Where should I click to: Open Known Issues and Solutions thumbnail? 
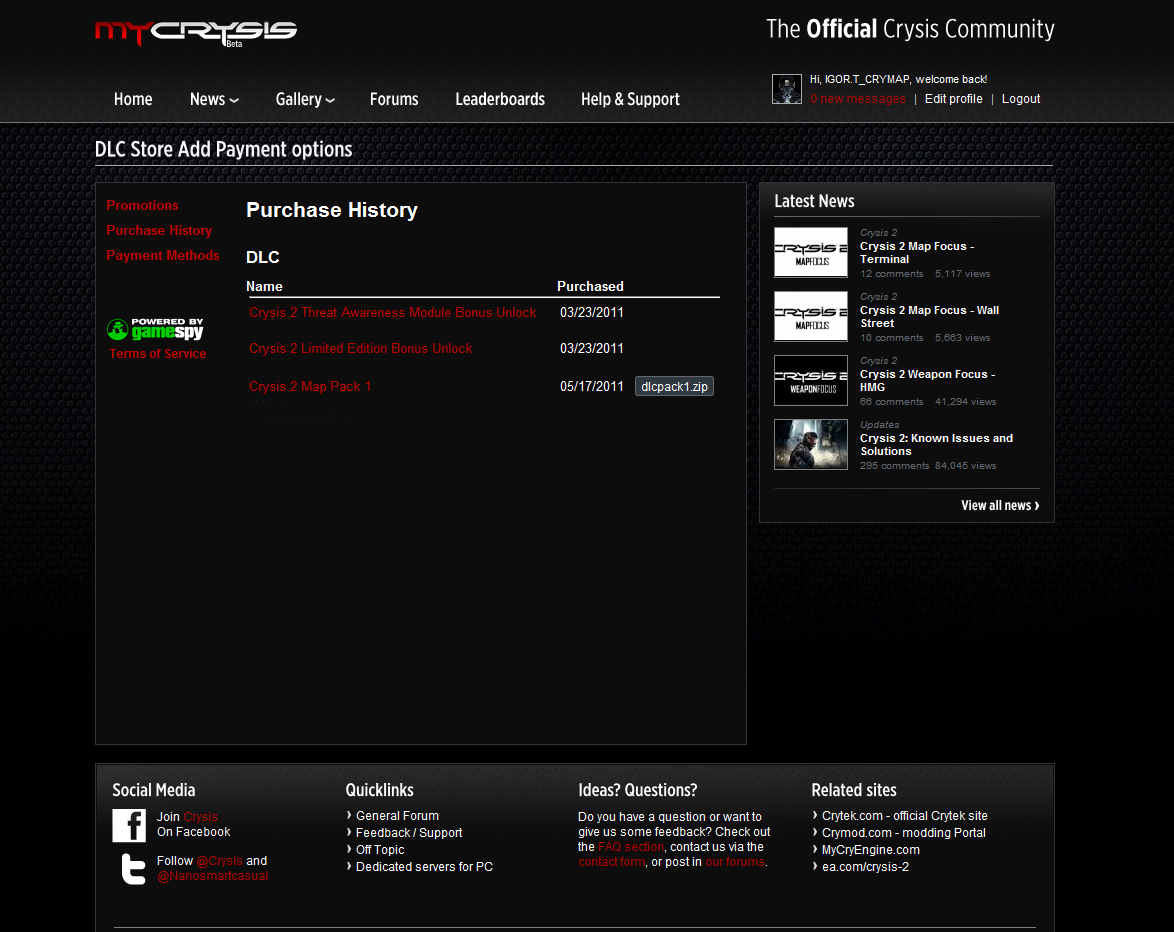811,444
